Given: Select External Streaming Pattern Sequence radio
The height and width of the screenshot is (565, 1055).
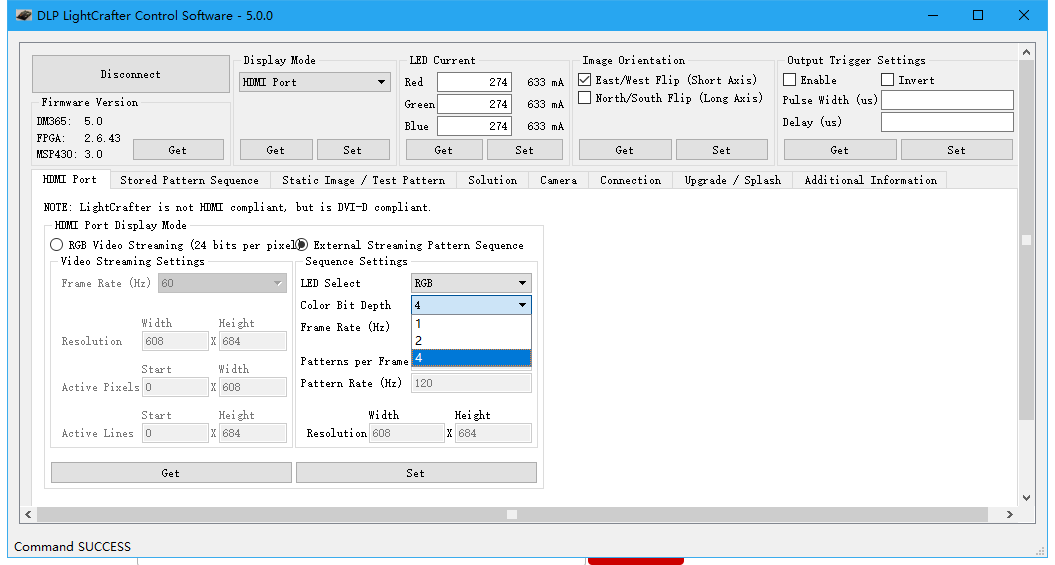Looking at the screenshot, I should pos(302,245).
